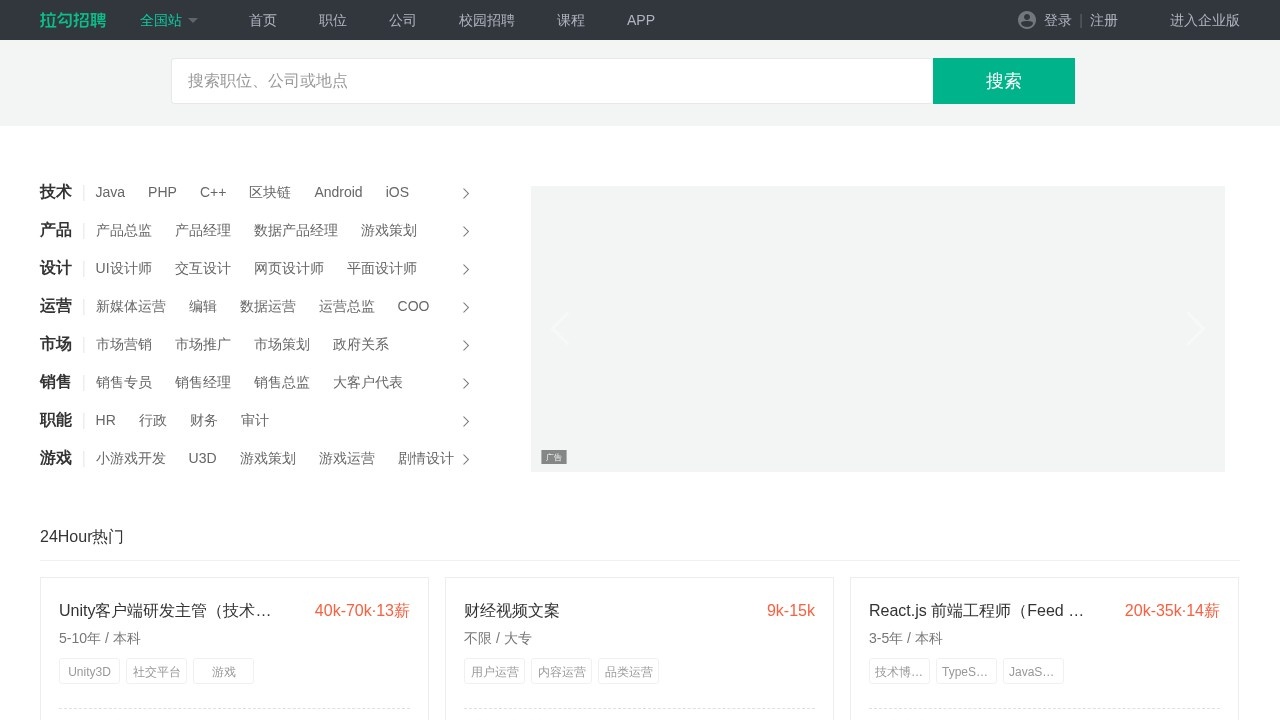Screen dimensions: 1280x720
Task: Expand the 游戏 category arrow
Action: click(465, 459)
